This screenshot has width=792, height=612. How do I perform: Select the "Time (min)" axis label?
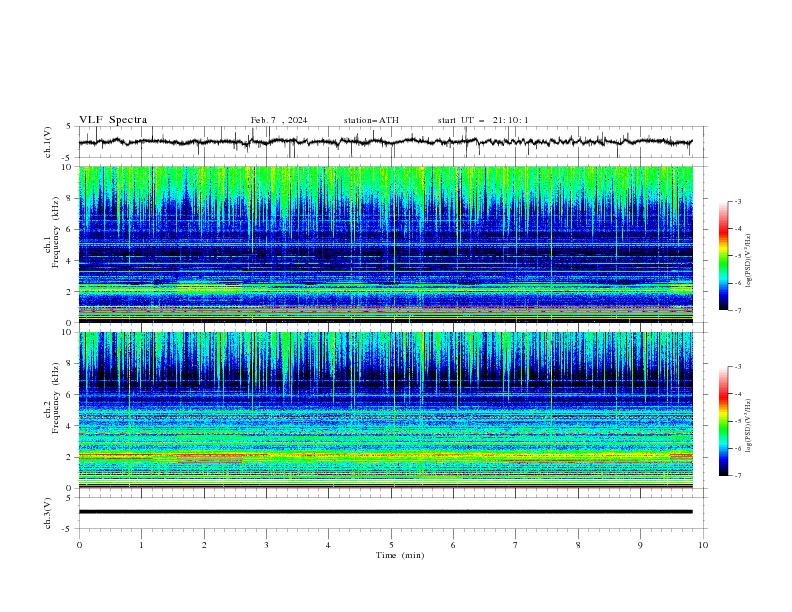[x=400, y=555]
